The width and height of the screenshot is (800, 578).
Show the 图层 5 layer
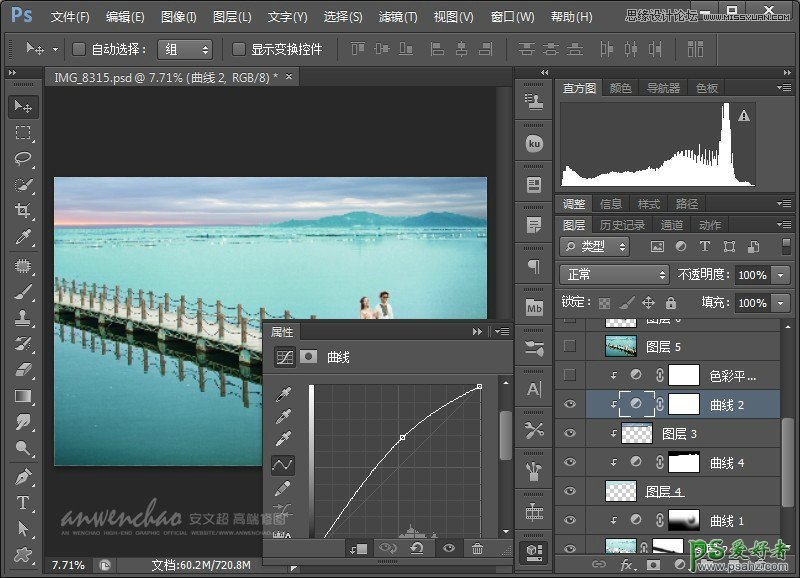(570, 346)
